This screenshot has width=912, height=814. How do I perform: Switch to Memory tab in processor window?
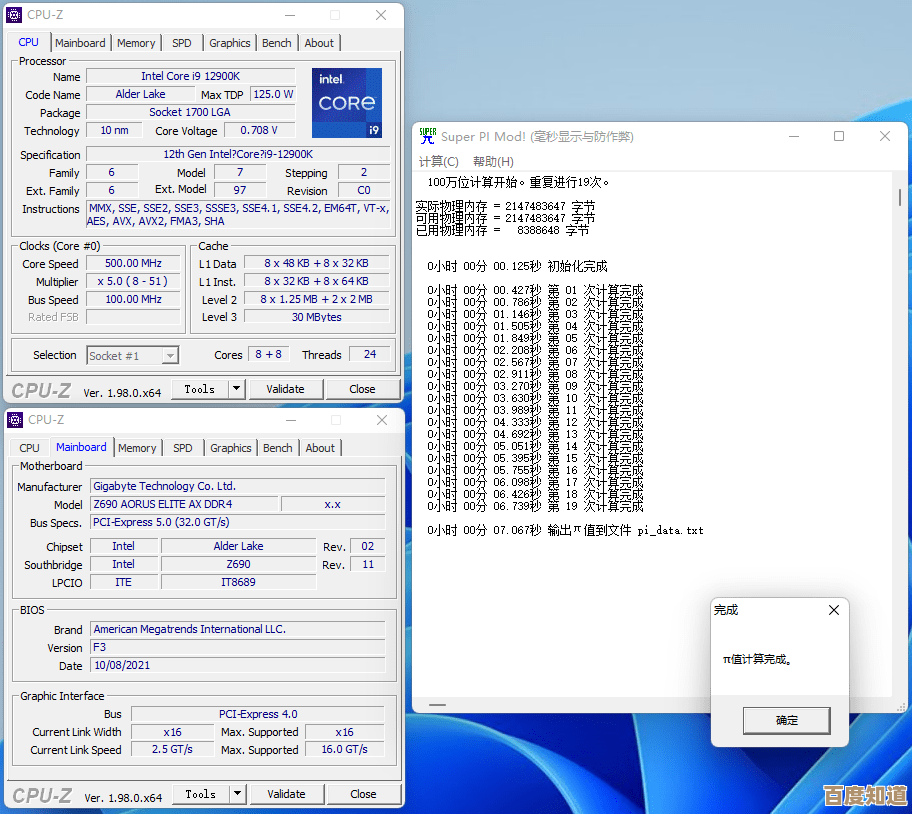(136, 43)
